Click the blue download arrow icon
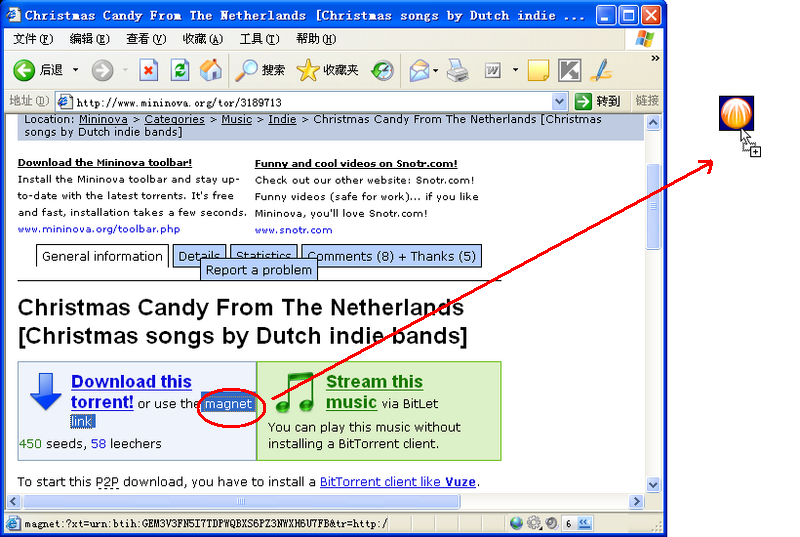Screen dimensions: 800x537 point(46,391)
